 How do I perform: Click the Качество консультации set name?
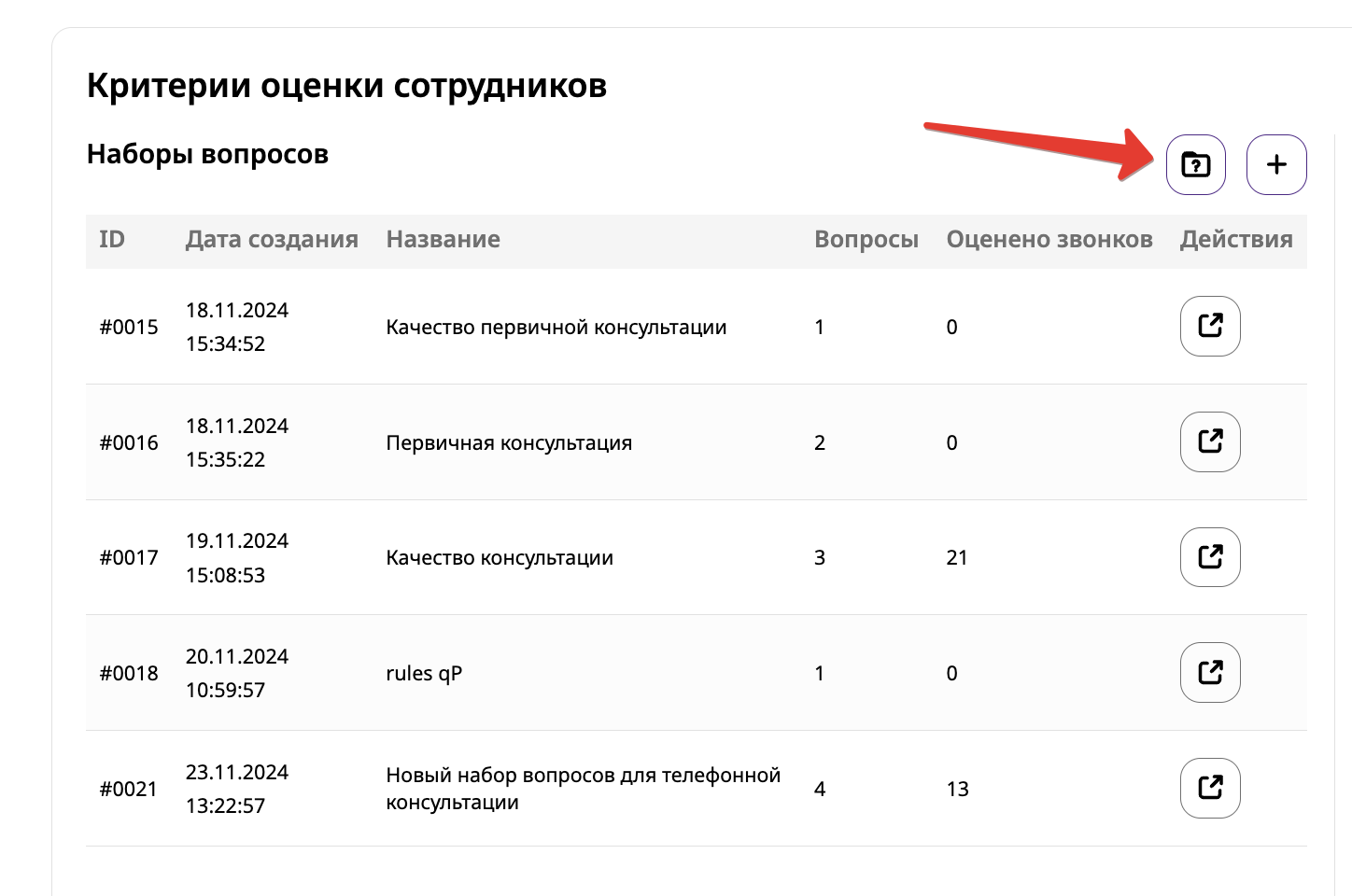pyautogui.click(x=500, y=558)
